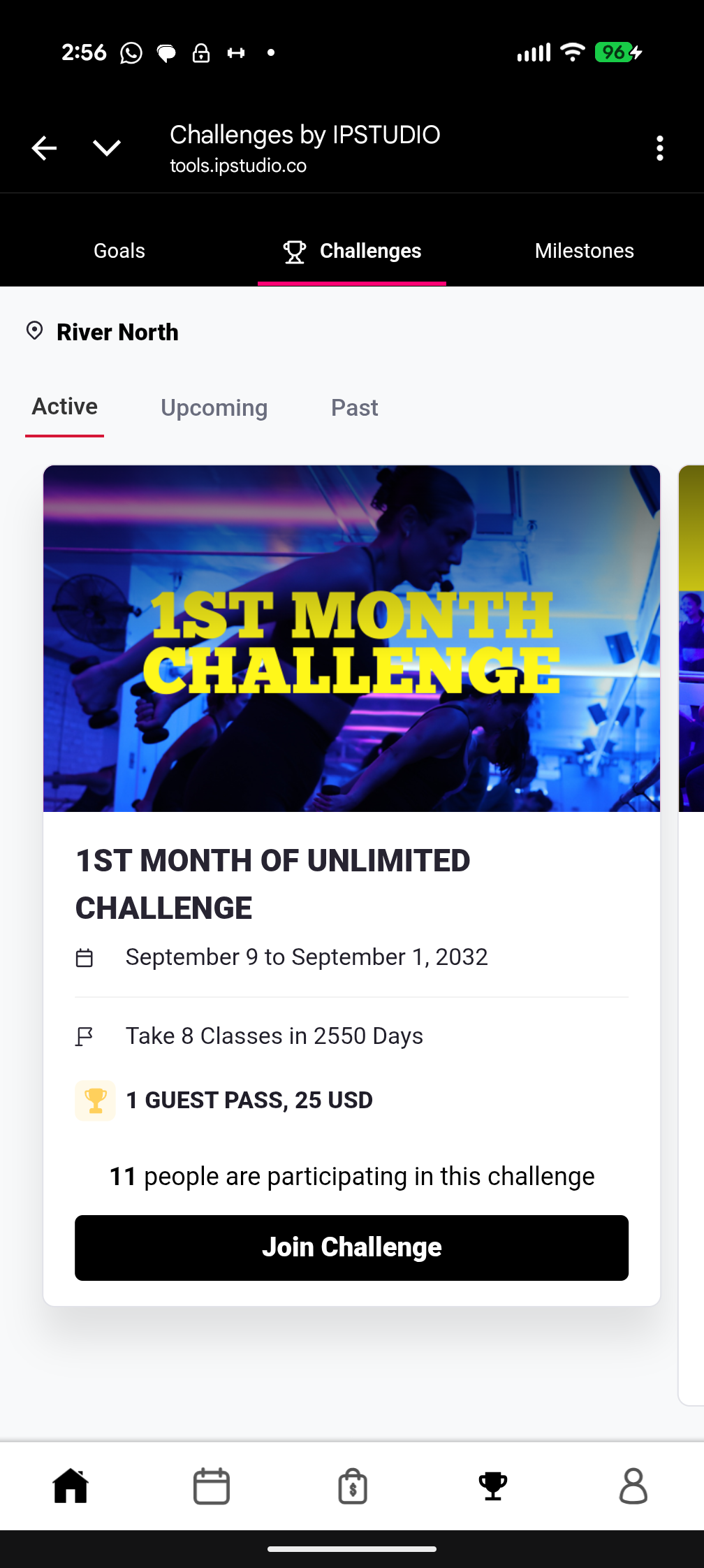Open the 1st Month Challenge banner image
Image resolution: width=704 pixels, height=1568 pixels.
click(x=351, y=638)
